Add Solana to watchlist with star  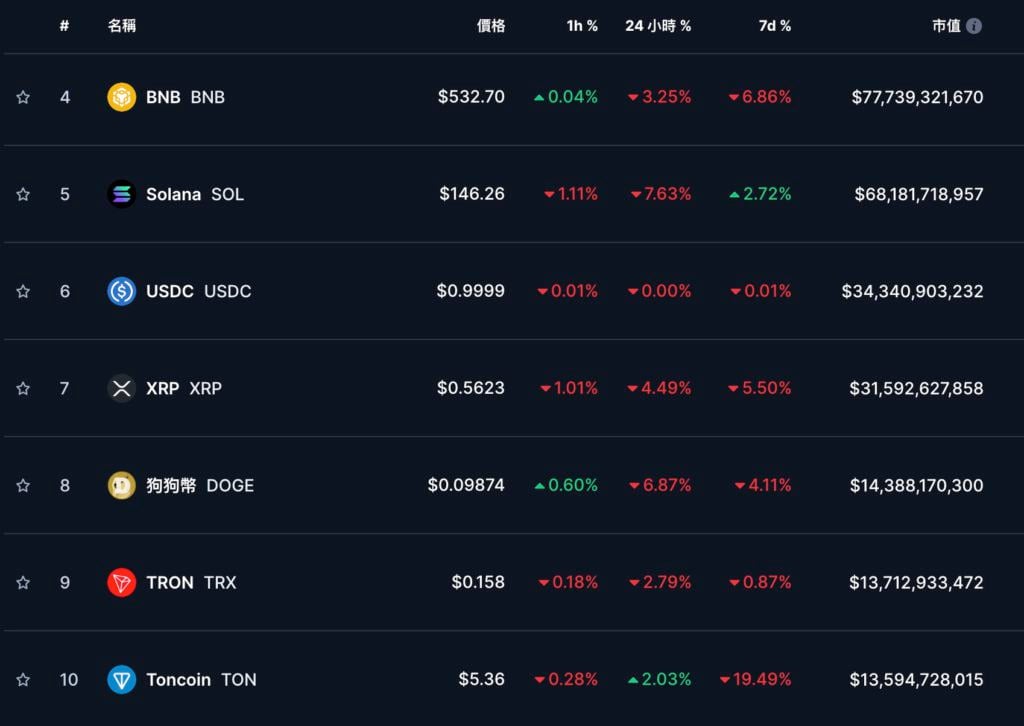click(23, 194)
